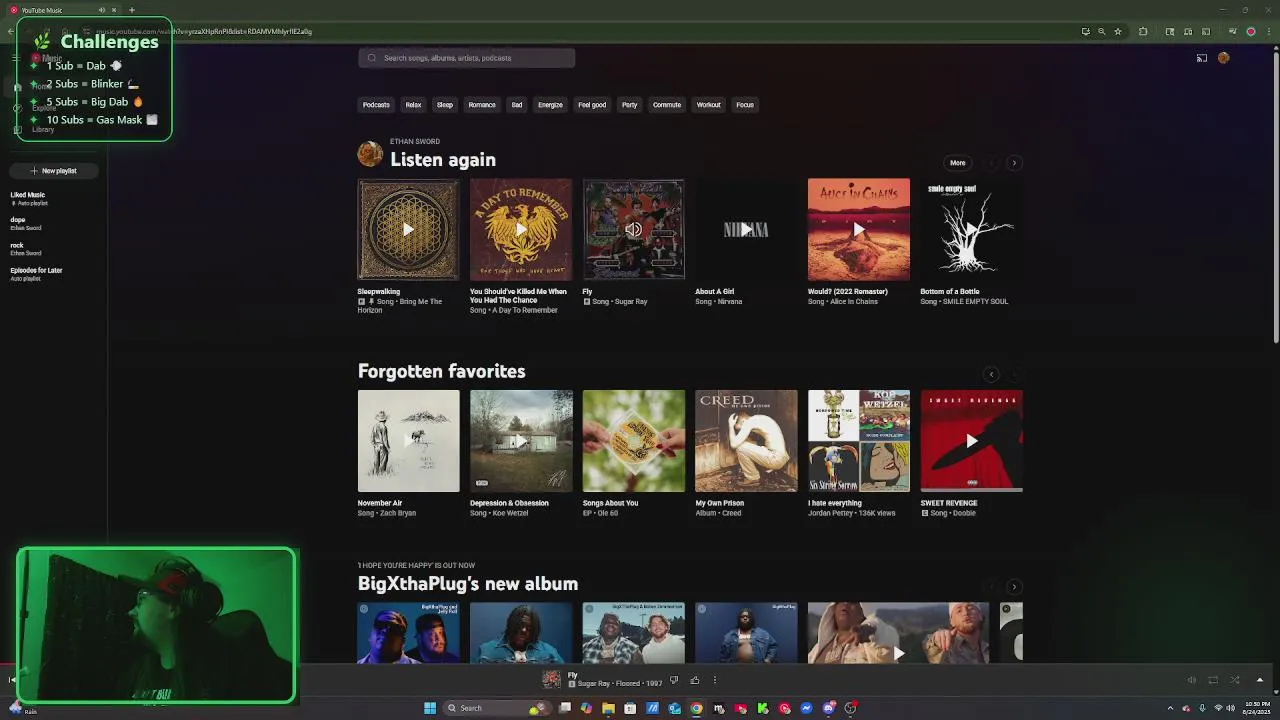Play About A Girl Nirvana thumbnail

point(746,230)
